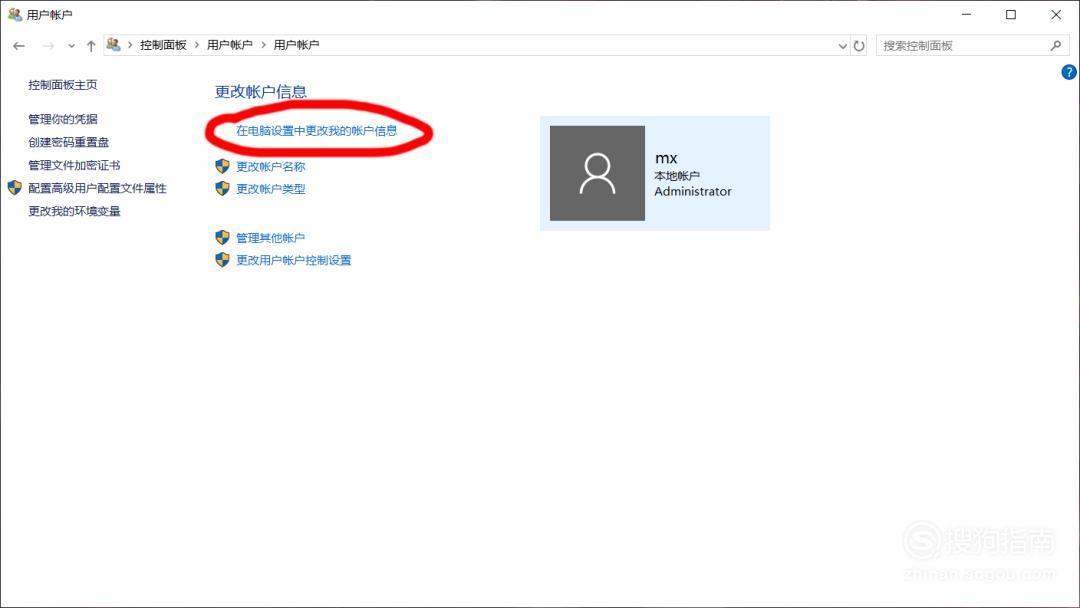
Task: Select the first 用户帐户 breadcrumb after 控制面板
Action: (x=229, y=45)
